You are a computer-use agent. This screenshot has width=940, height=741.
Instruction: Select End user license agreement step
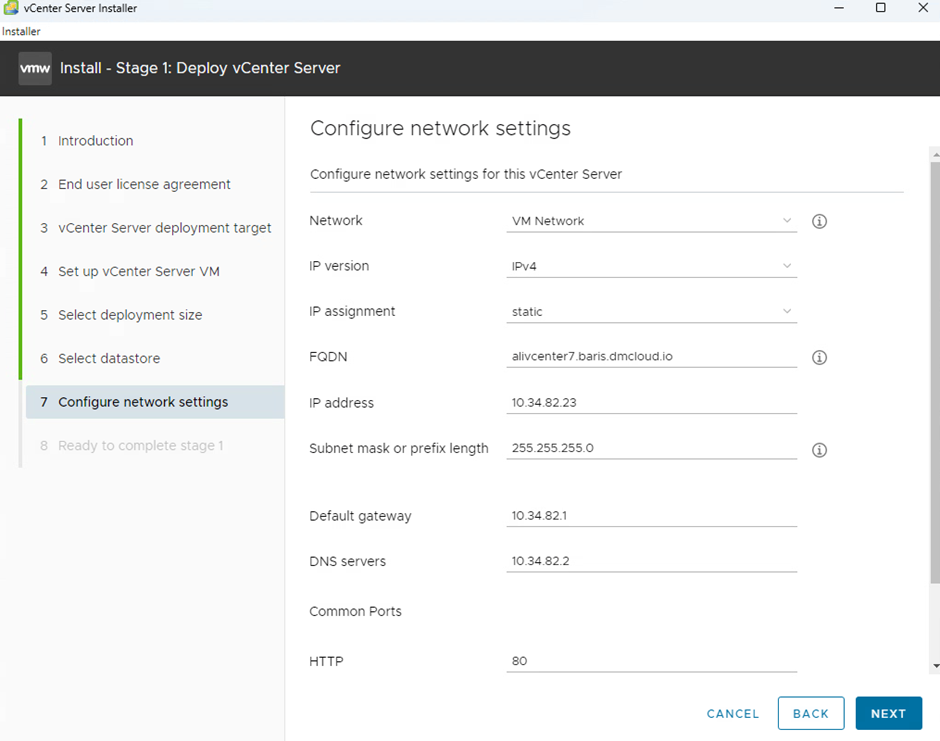pyautogui.click(x=144, y=185)
